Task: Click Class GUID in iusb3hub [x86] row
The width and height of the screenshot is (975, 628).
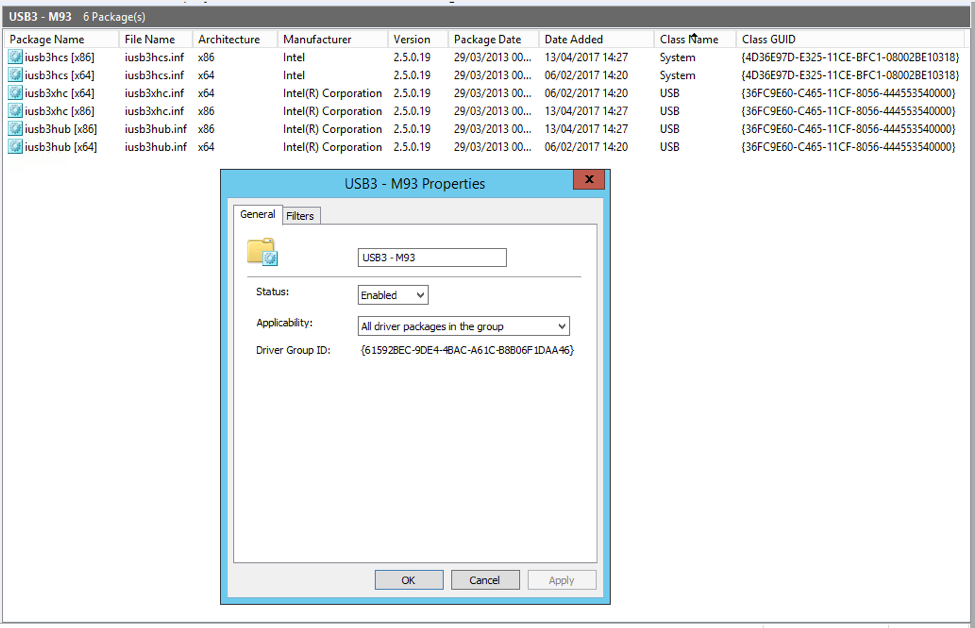Action: (848, 129)
